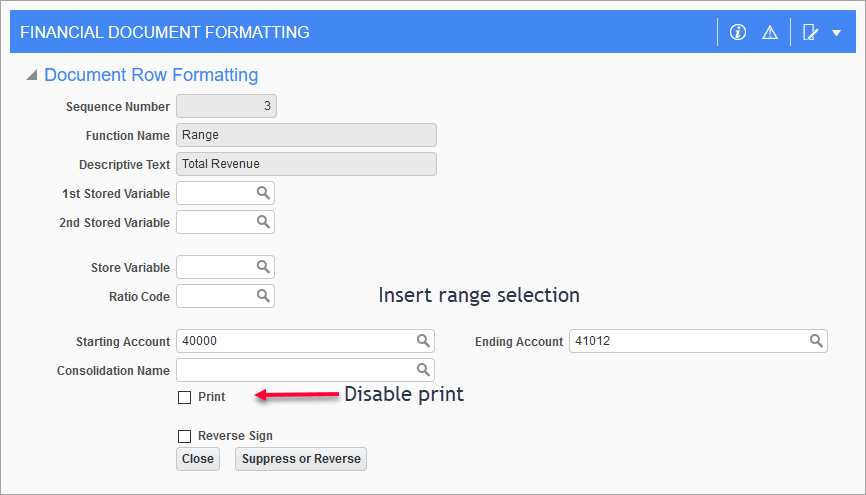Open 1st Stored Variable lookup magnifier
Image resolution: width=866 pixels, height=495 pixels.
tap(263, 193)
